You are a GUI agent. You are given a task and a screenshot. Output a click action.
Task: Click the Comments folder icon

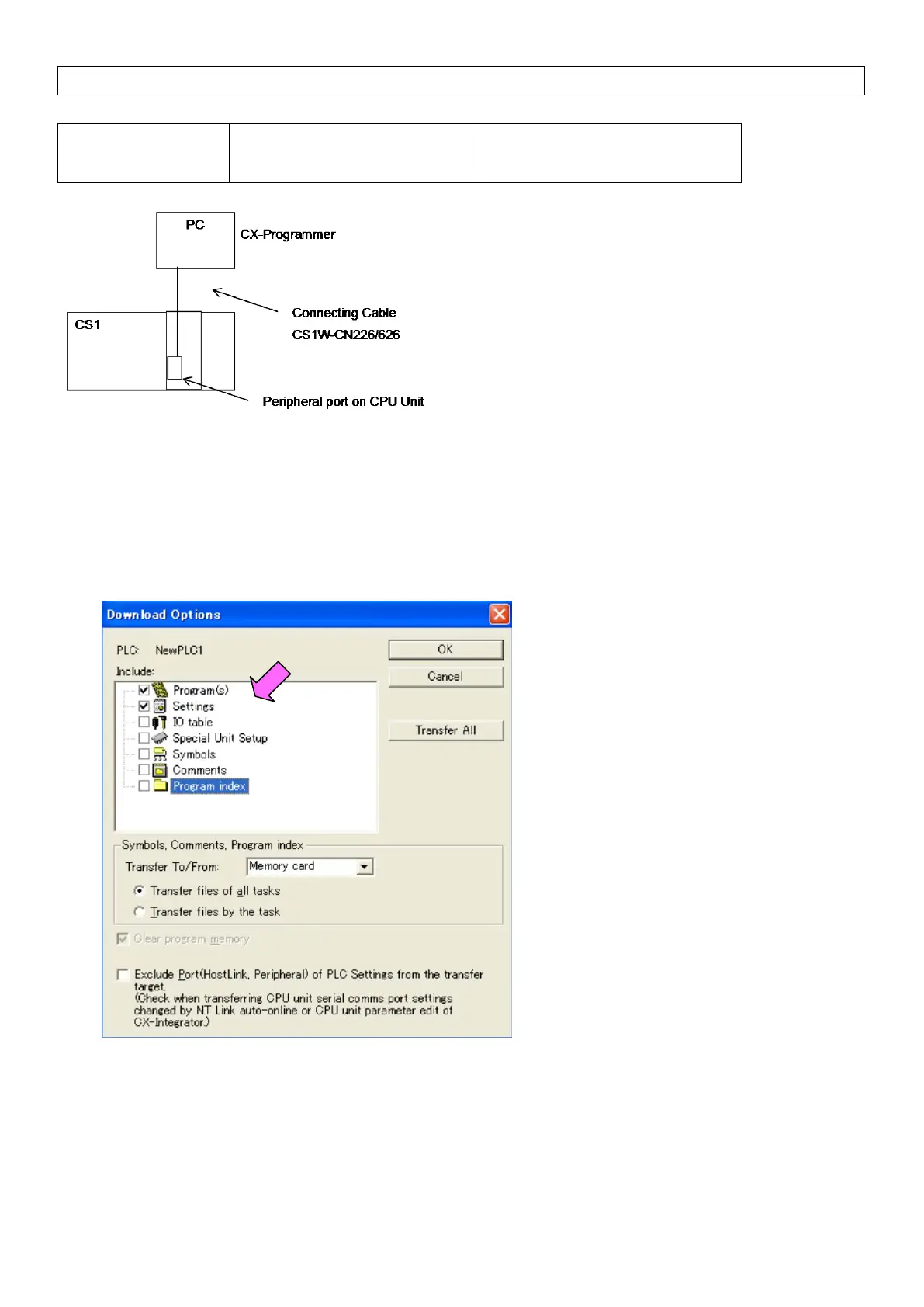tap(160, 770)
